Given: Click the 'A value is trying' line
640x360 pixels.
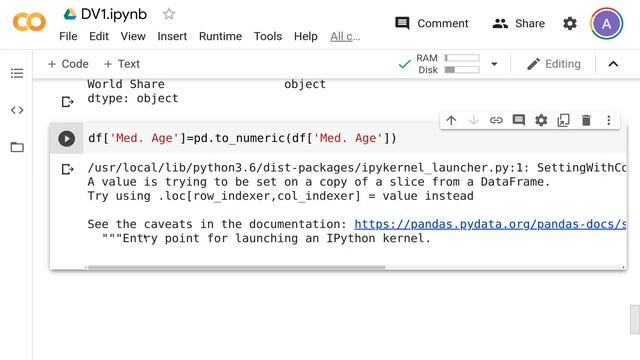Looking at the screenshot, I should pos(319,182).
